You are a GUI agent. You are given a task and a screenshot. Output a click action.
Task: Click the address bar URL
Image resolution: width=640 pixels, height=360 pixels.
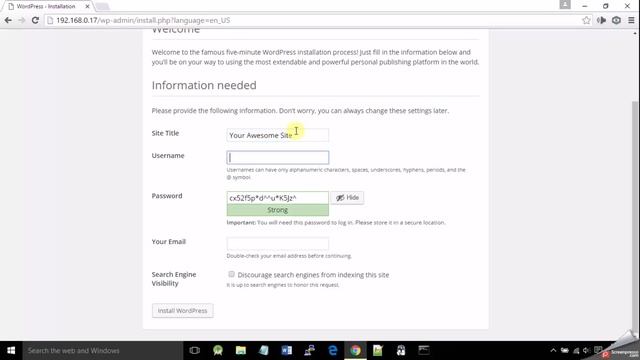143,20
